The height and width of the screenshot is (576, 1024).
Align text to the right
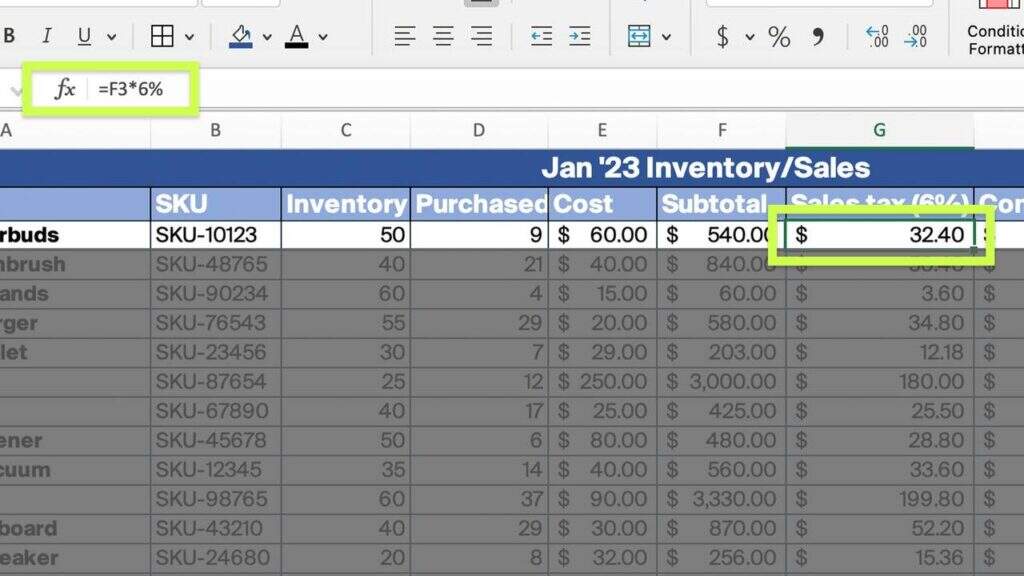click(481, 37)
